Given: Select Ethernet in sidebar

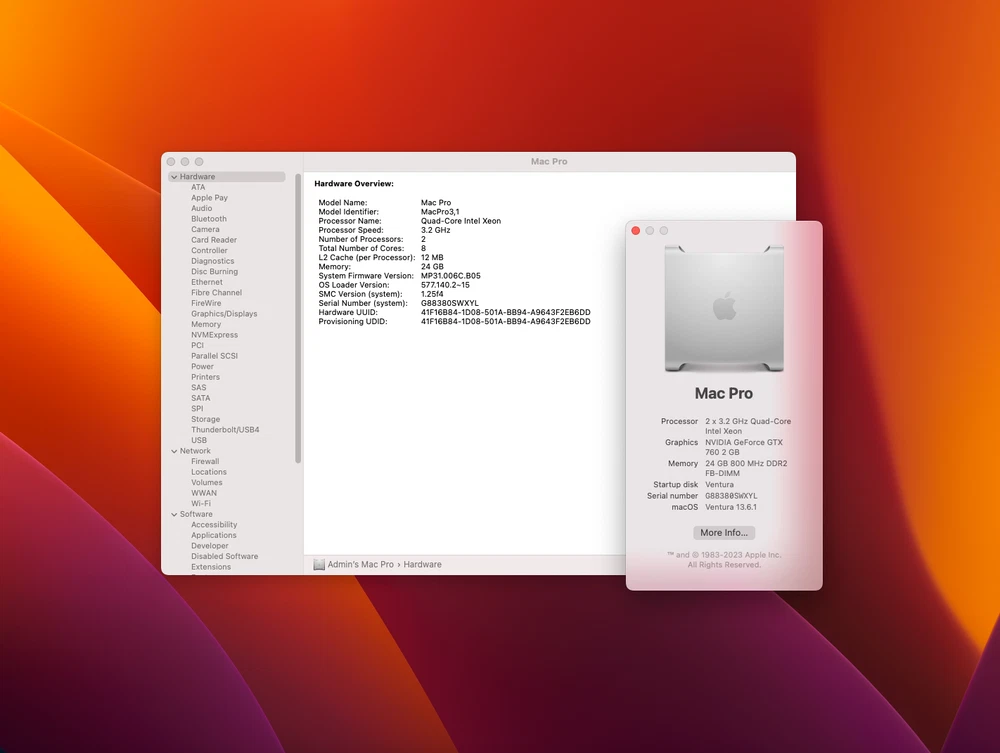Looking at the screenshot, I should (207, 282).
